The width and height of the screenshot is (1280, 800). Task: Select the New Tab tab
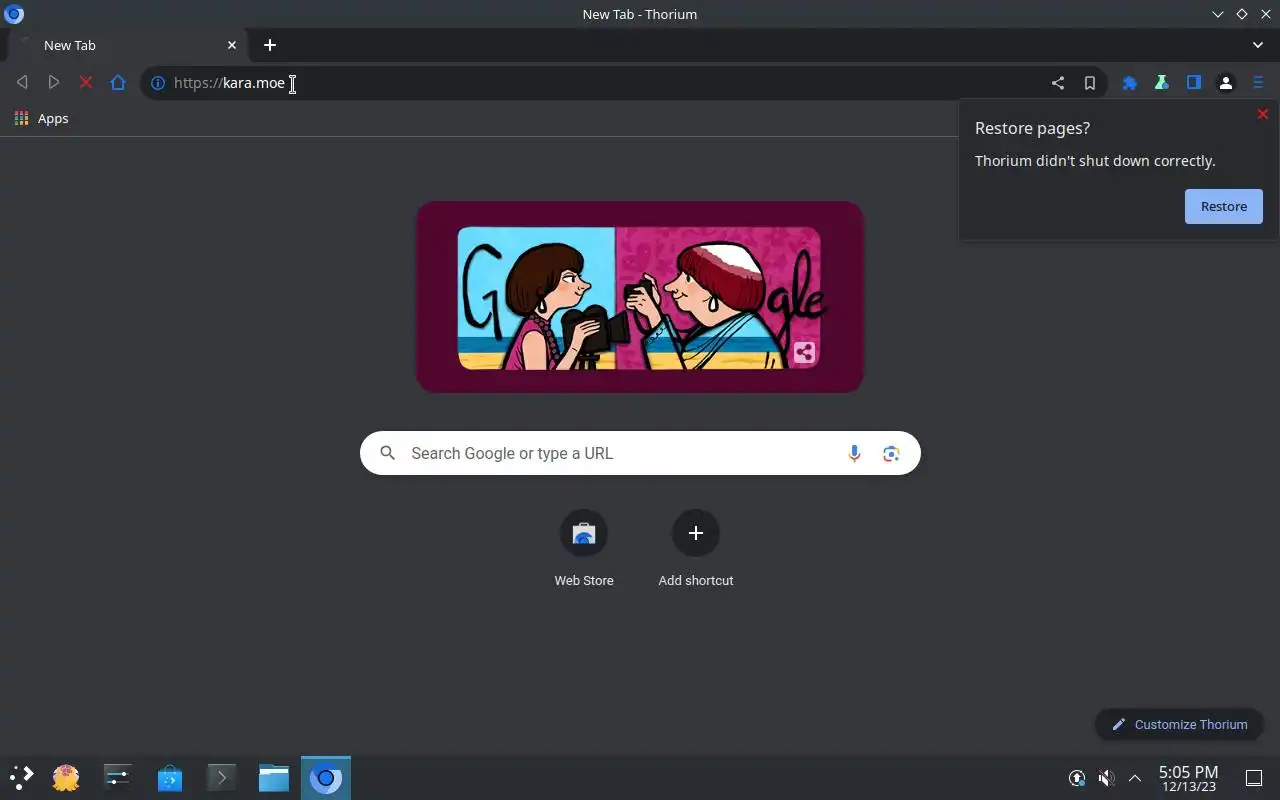127,45
